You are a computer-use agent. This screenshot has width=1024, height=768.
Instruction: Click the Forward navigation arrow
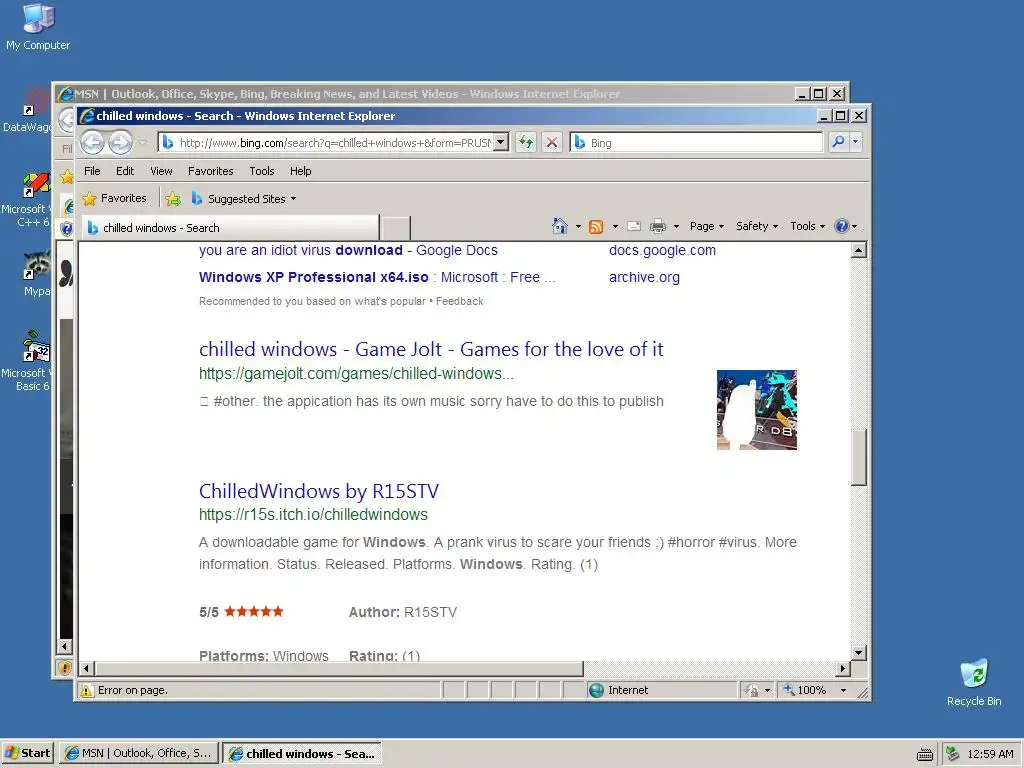120,142
